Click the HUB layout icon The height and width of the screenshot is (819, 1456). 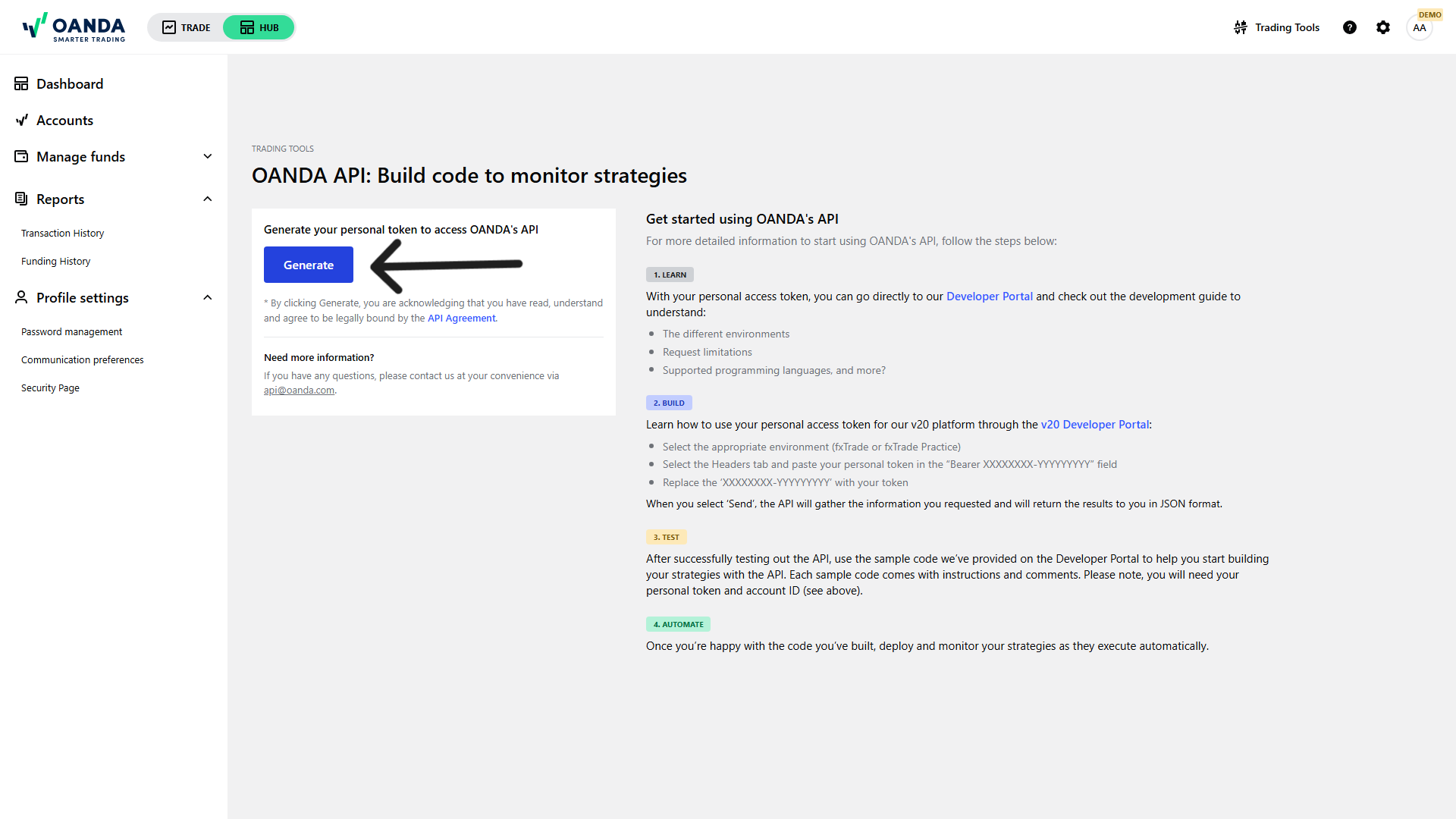(247, 27)
